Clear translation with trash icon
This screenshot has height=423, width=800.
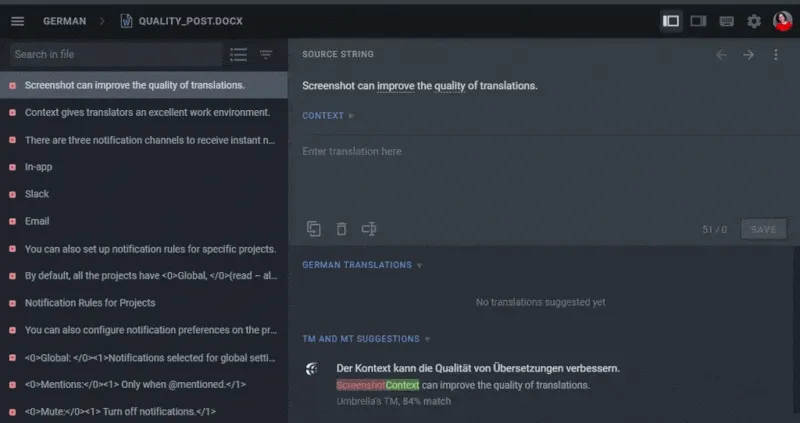coord(341,229)
